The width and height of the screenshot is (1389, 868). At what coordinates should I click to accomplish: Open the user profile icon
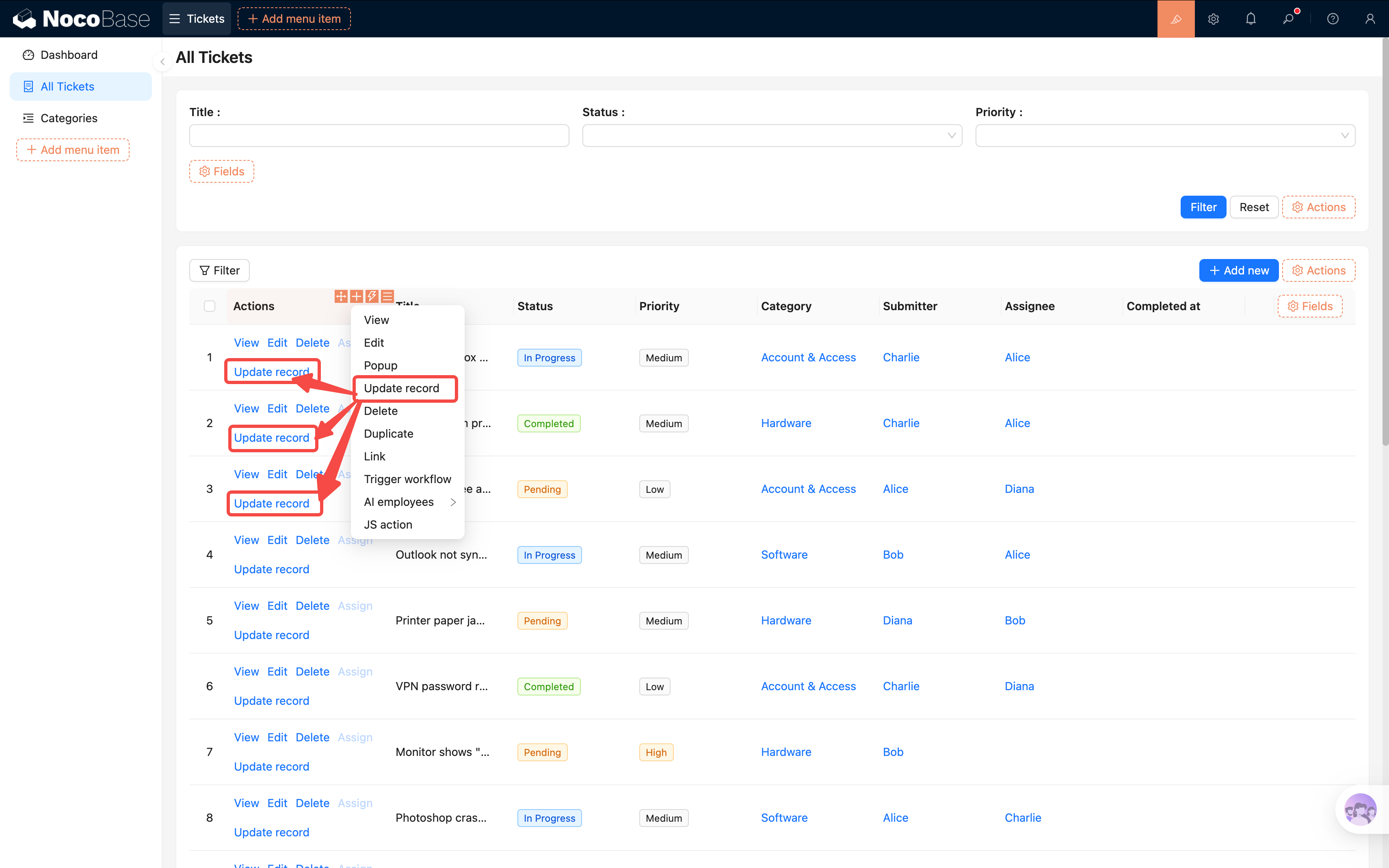[x=1370, y=19]
